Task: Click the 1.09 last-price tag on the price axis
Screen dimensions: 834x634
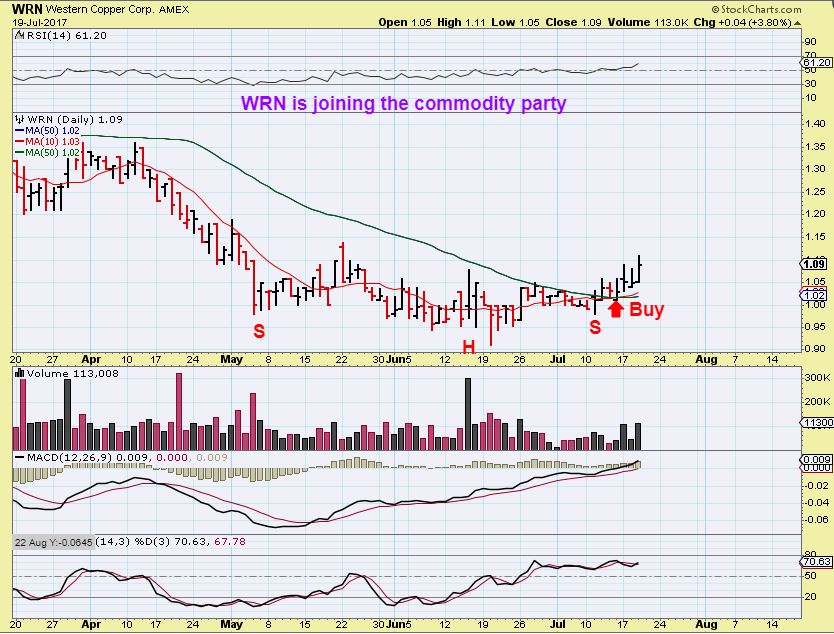Action: coord(815,264)
